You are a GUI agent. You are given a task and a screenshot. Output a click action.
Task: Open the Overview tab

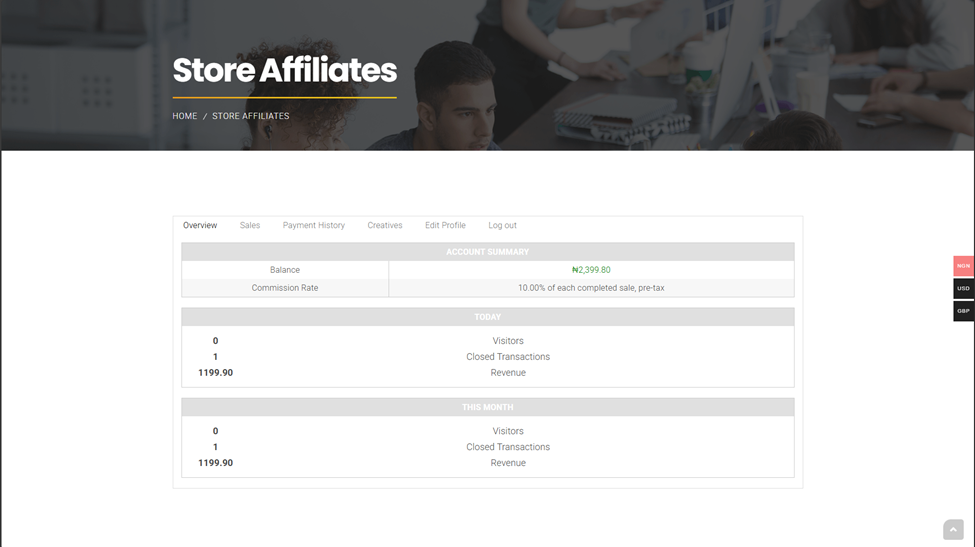point(200,226)
